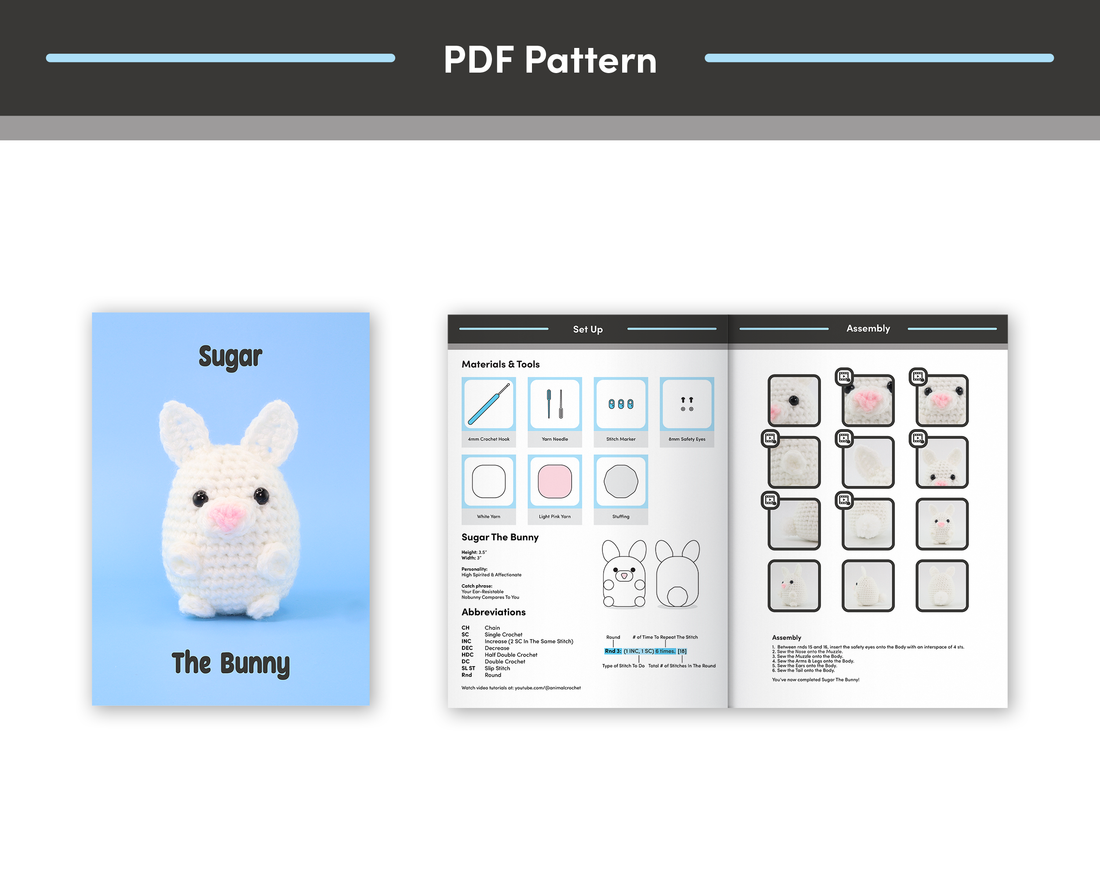Click video icon on single ear photo
The image size is (1100, 880).
pos(844,438)
